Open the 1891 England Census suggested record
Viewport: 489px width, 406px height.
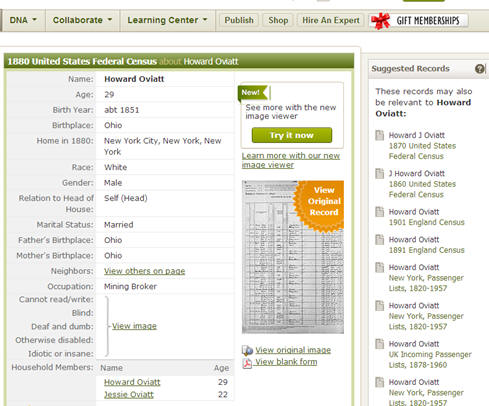(x=426, y=245)
